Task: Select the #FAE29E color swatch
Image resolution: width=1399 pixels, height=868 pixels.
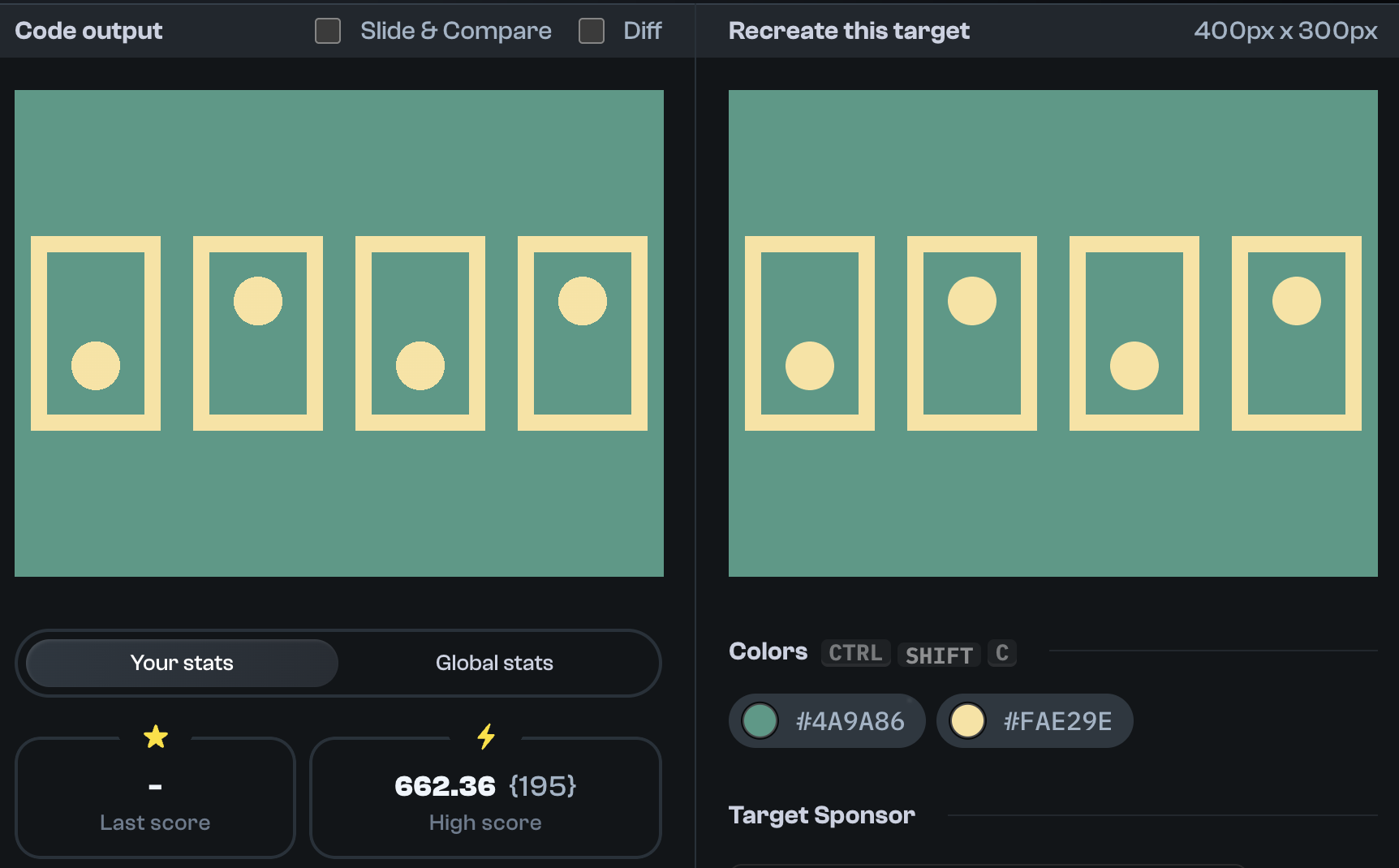Action: (x=1035, y=720)
